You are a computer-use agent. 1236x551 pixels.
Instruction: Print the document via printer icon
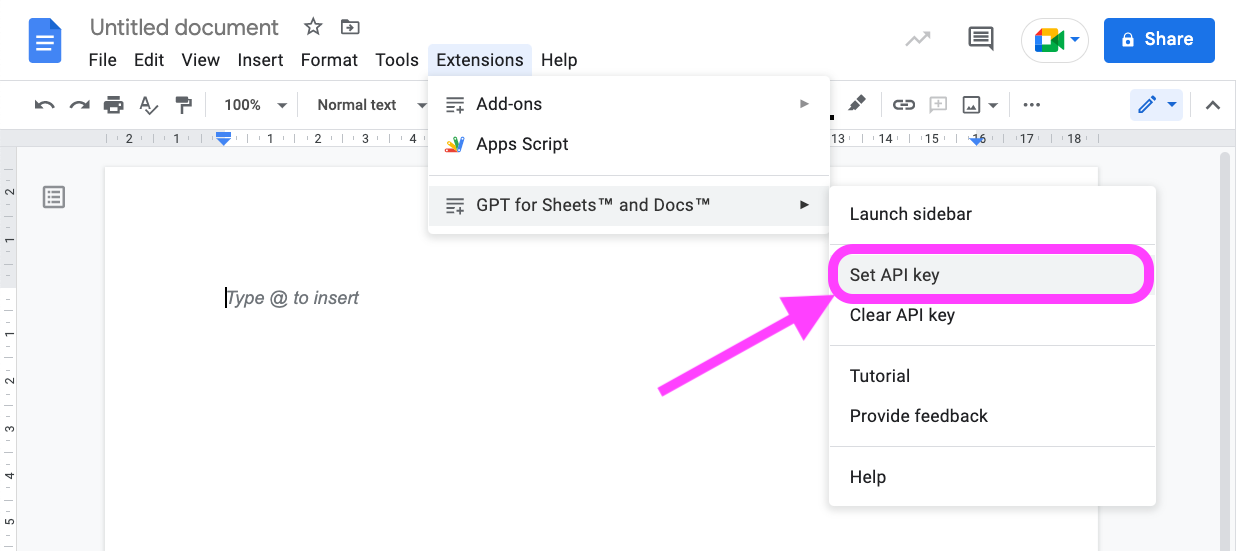pyautogui.click(x=114, y=105)
